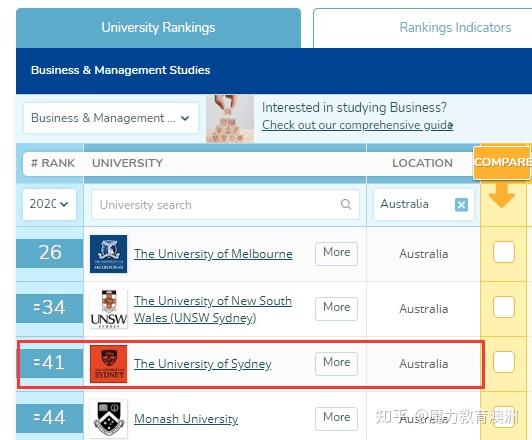
Task: Tick compare checkbox for University of Sydney
Action: coord(504,362)
